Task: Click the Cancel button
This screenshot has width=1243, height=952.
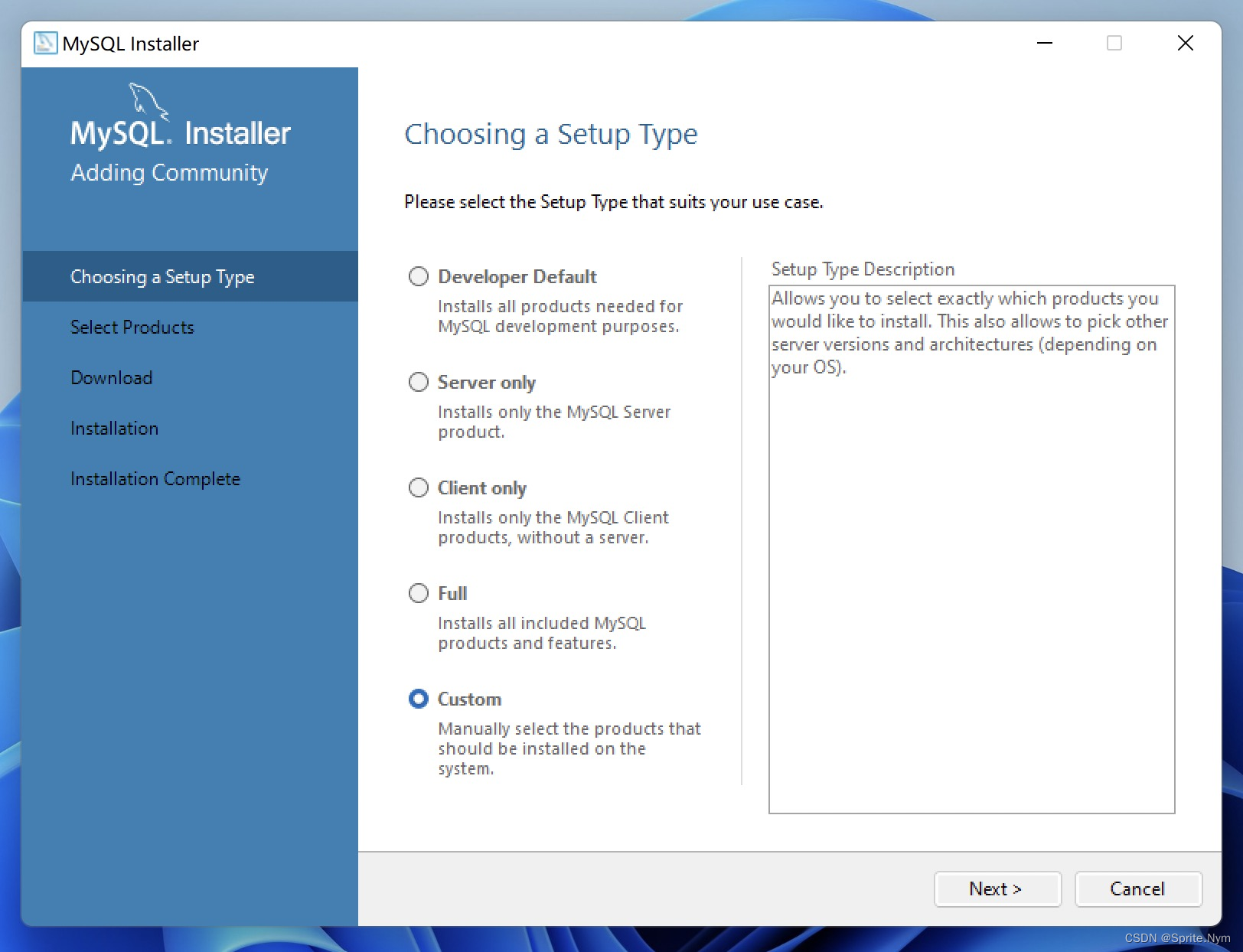Action: point(1138,889)
